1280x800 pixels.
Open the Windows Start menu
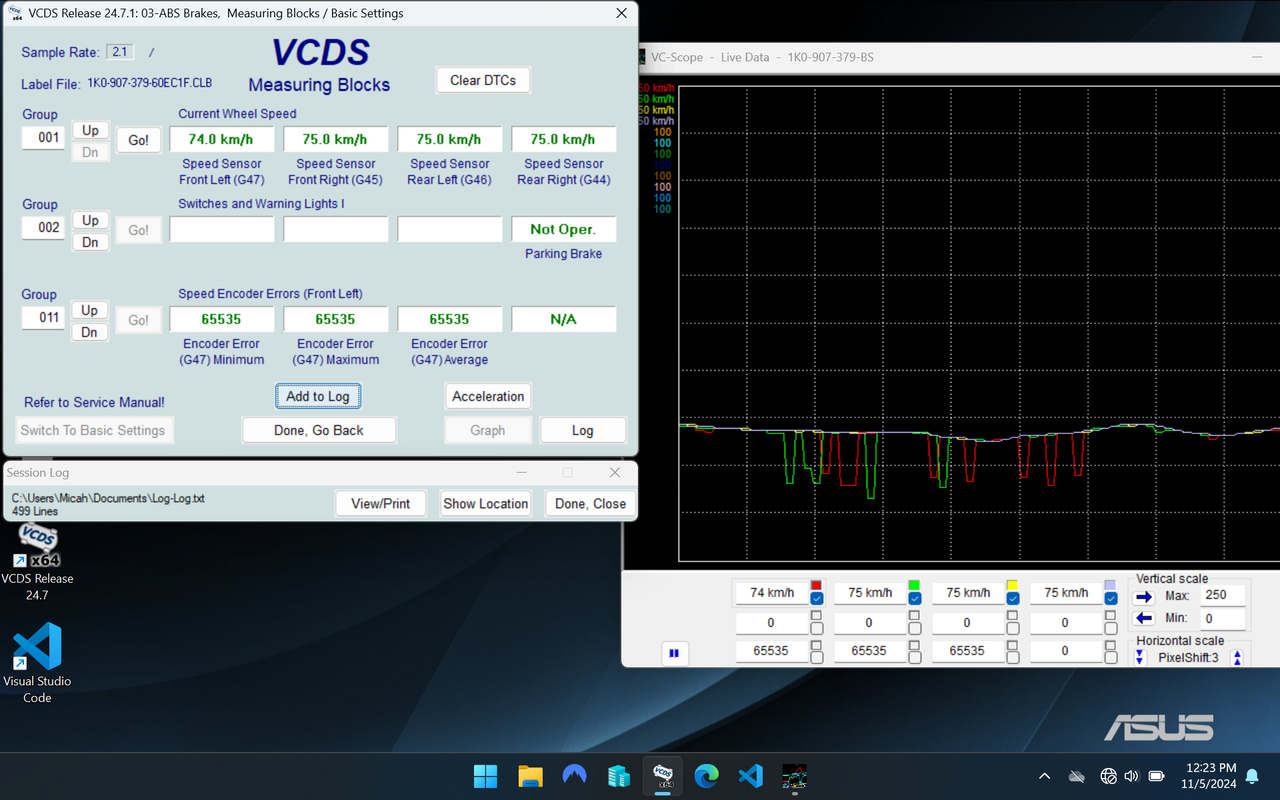[x=485, y=776]
